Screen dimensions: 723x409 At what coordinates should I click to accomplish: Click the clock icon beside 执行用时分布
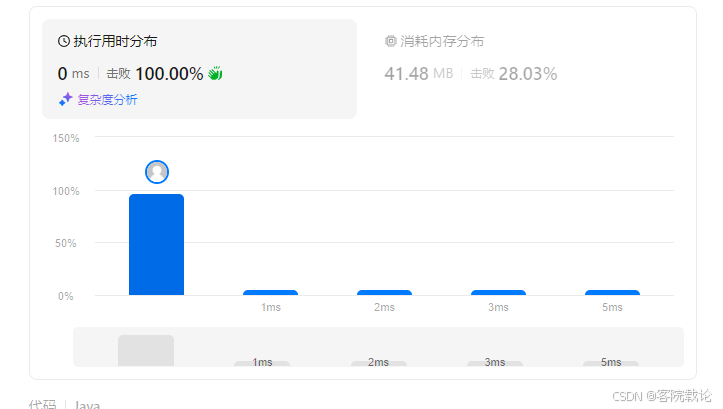tap(64, 41)
